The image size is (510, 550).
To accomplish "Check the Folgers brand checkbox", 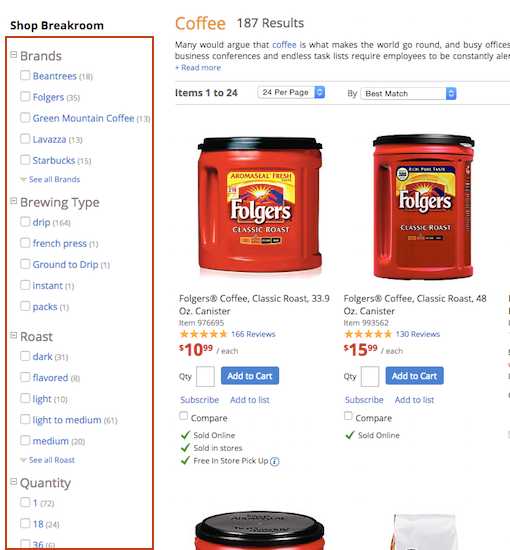I will tap(25, 96).
